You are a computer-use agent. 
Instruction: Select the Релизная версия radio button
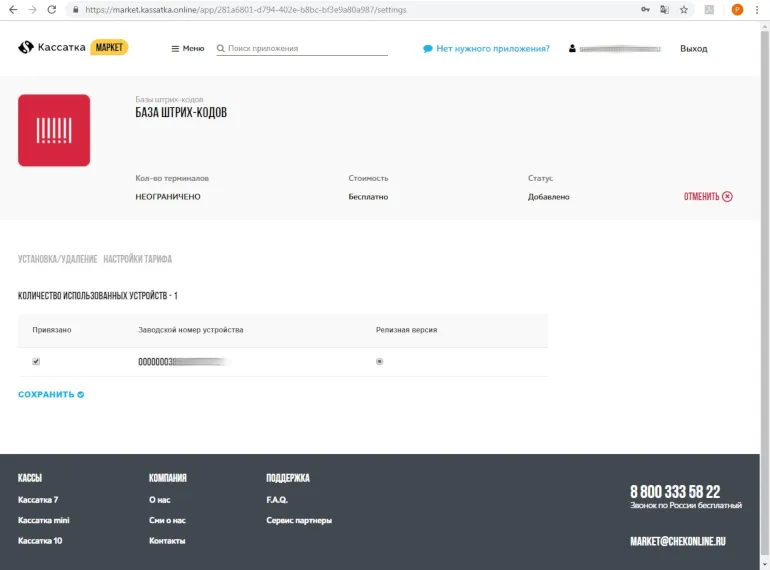point(379,361)
